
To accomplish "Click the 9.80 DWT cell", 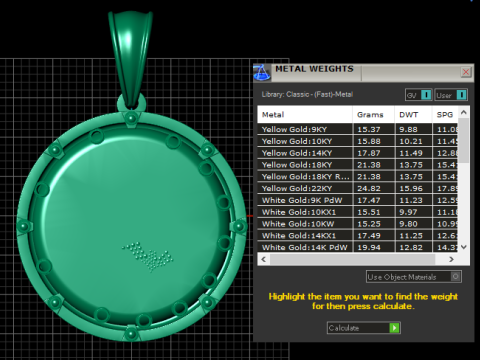I will pos(414,224).
